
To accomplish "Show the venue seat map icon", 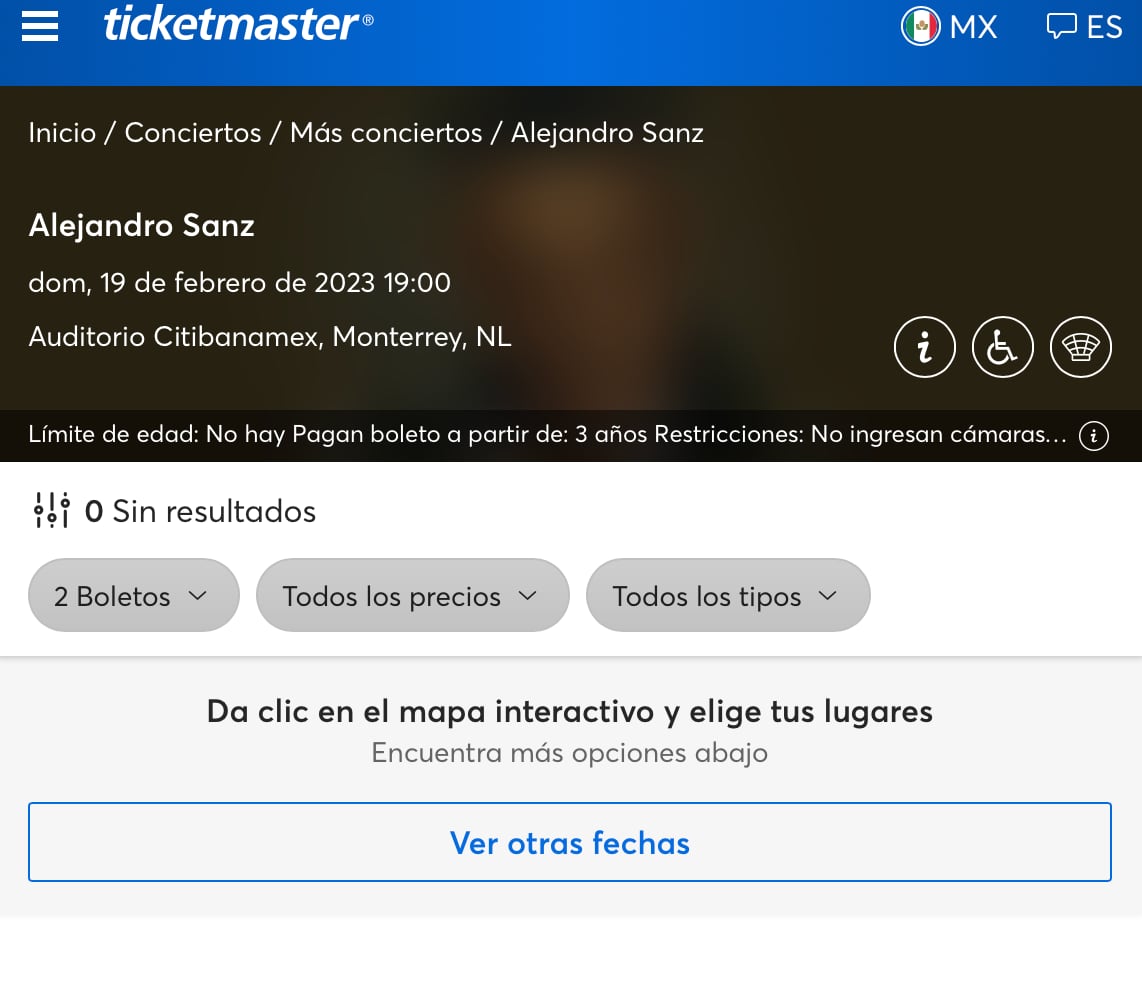I will pyautogui.click(x=1080, y=347).
